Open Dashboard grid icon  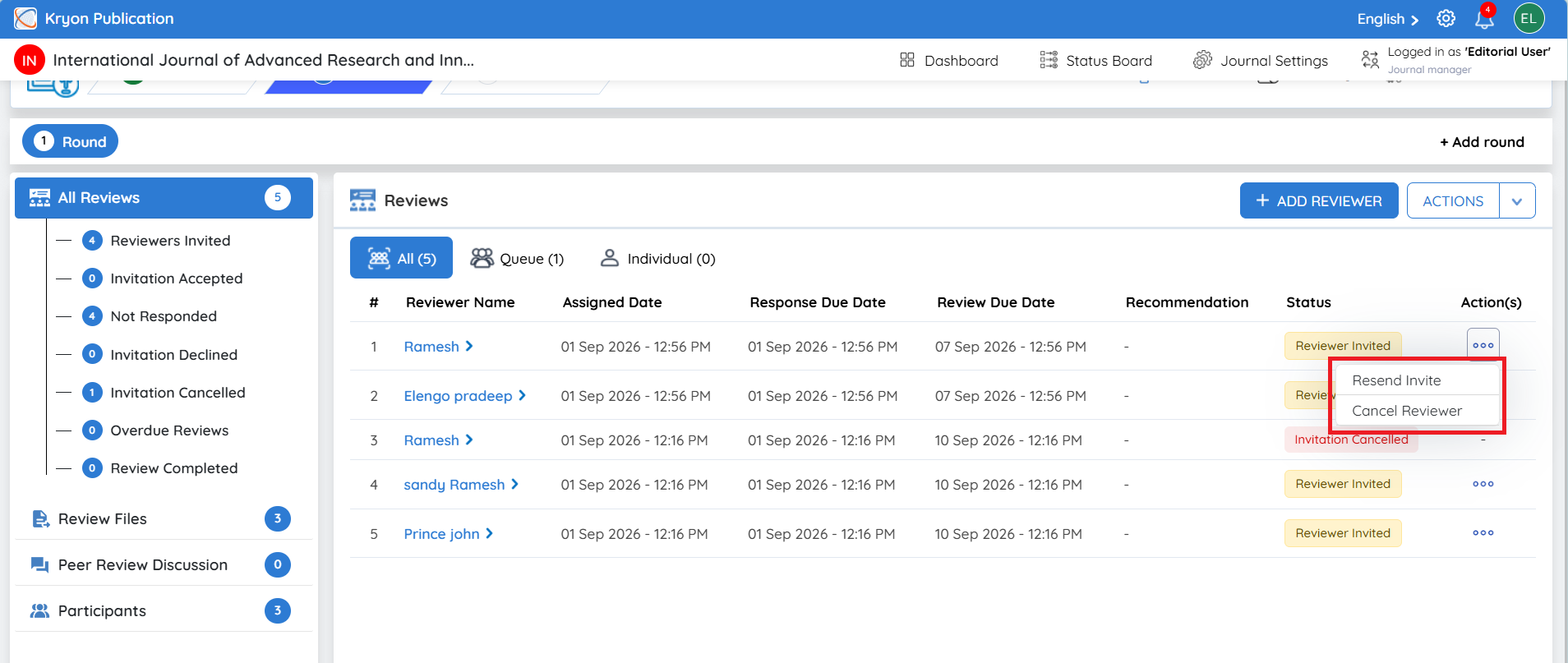907,60
